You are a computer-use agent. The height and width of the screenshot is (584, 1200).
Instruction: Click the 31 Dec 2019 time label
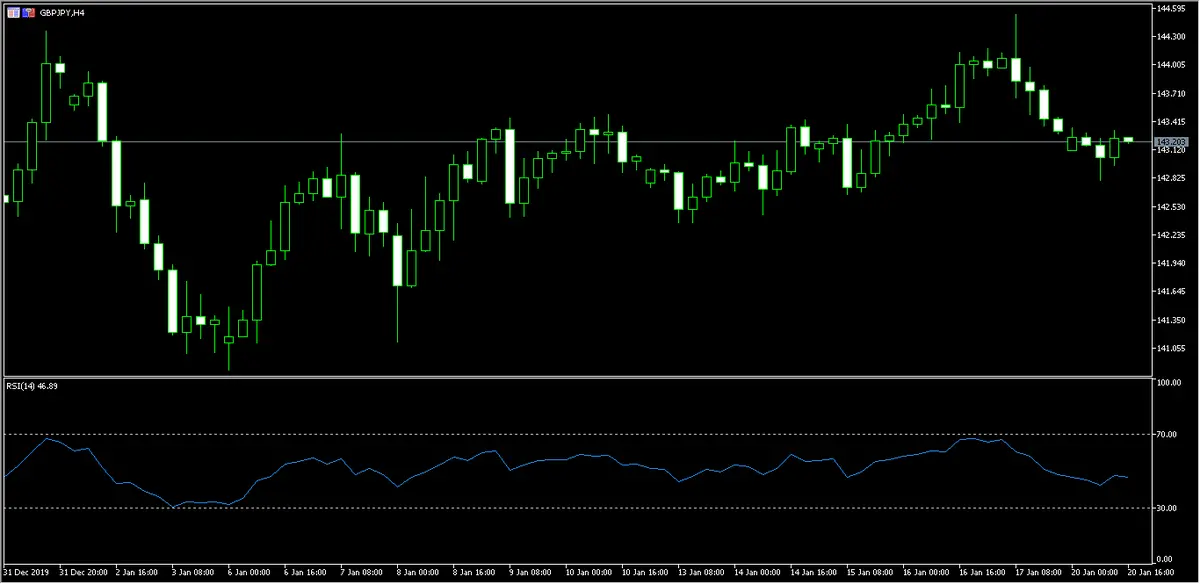click(x=25, y=575)
